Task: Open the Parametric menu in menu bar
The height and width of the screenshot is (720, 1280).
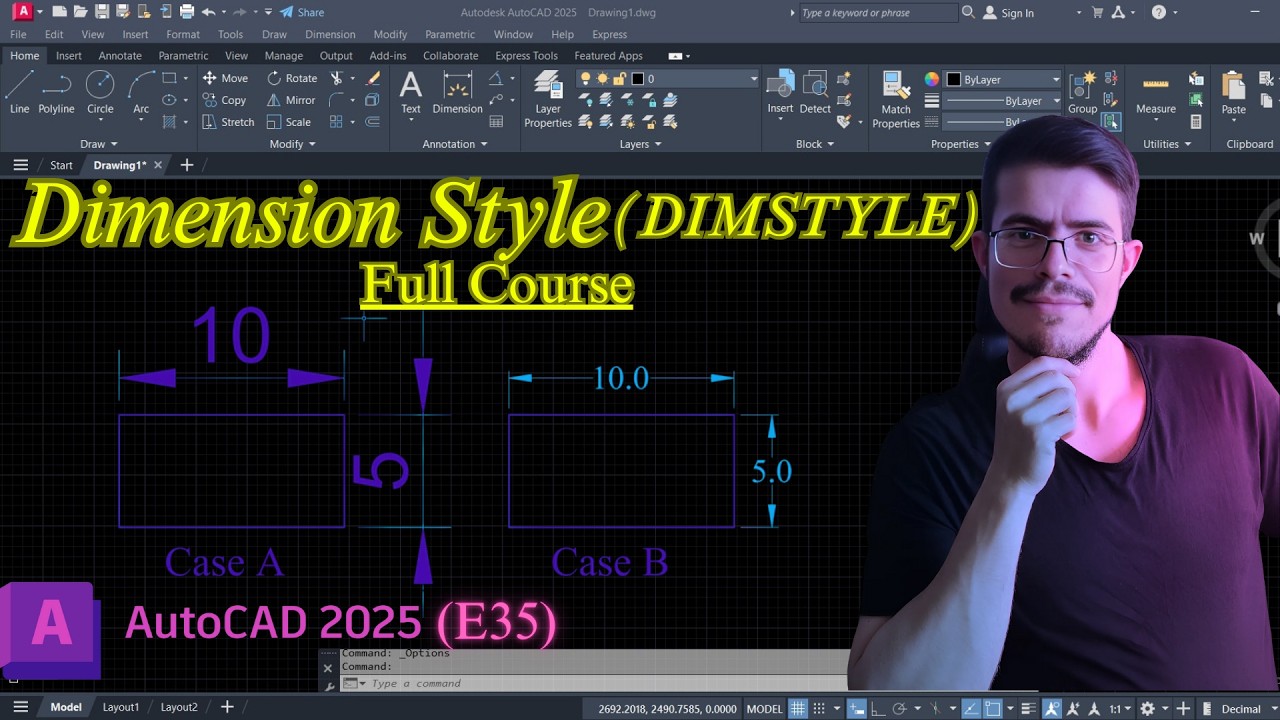Action: [x=449, y=34]
